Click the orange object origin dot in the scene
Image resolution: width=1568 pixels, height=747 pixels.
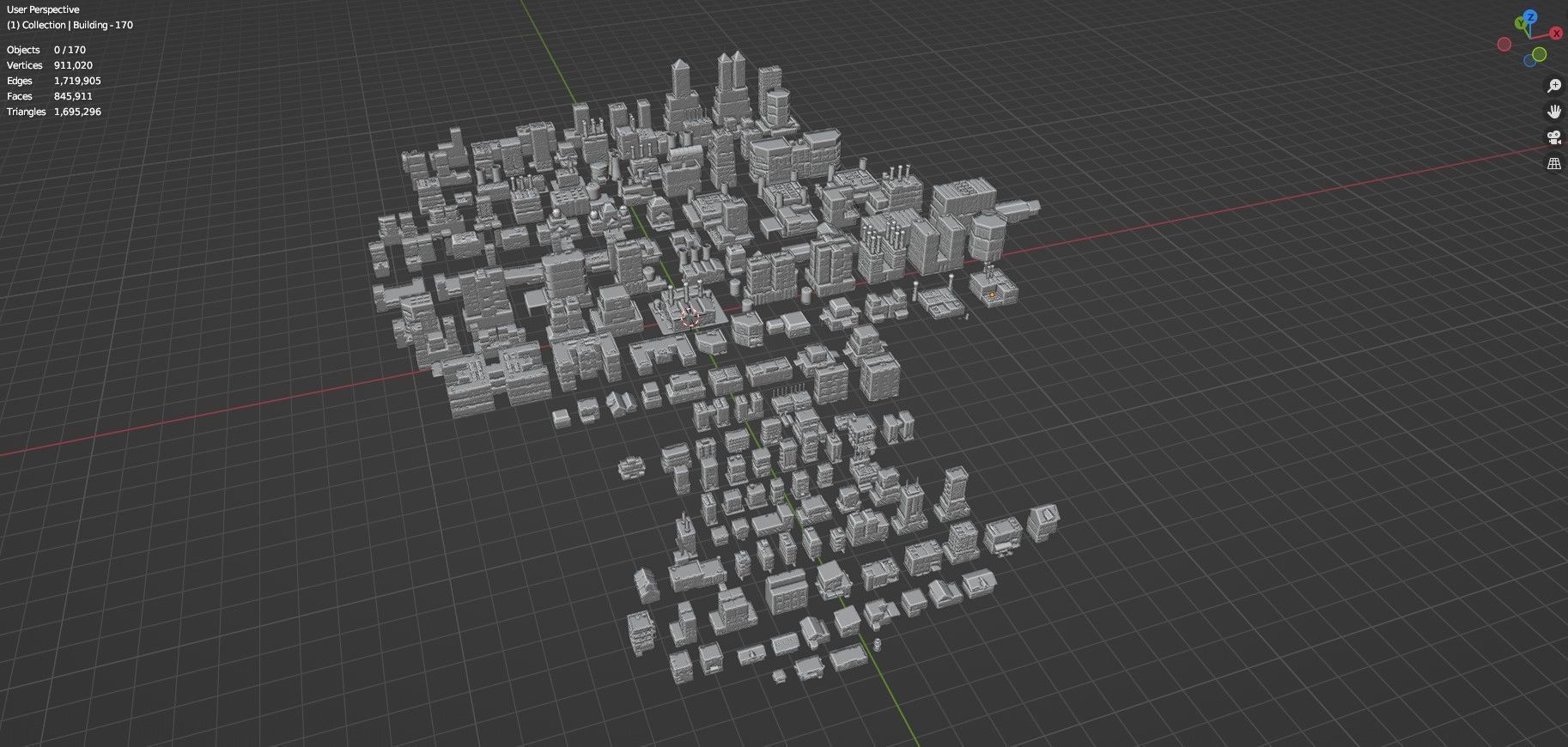pos(993,295)
